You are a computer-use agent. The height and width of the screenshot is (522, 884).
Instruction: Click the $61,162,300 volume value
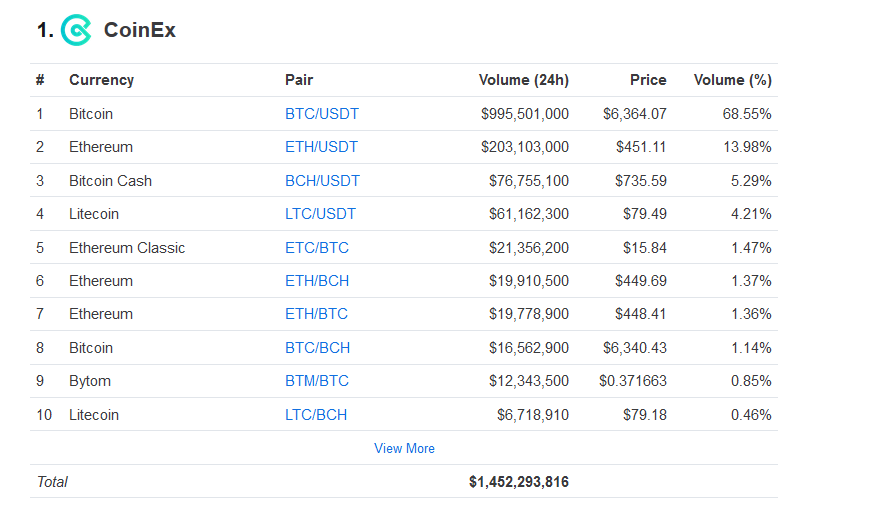coord(529,214)
